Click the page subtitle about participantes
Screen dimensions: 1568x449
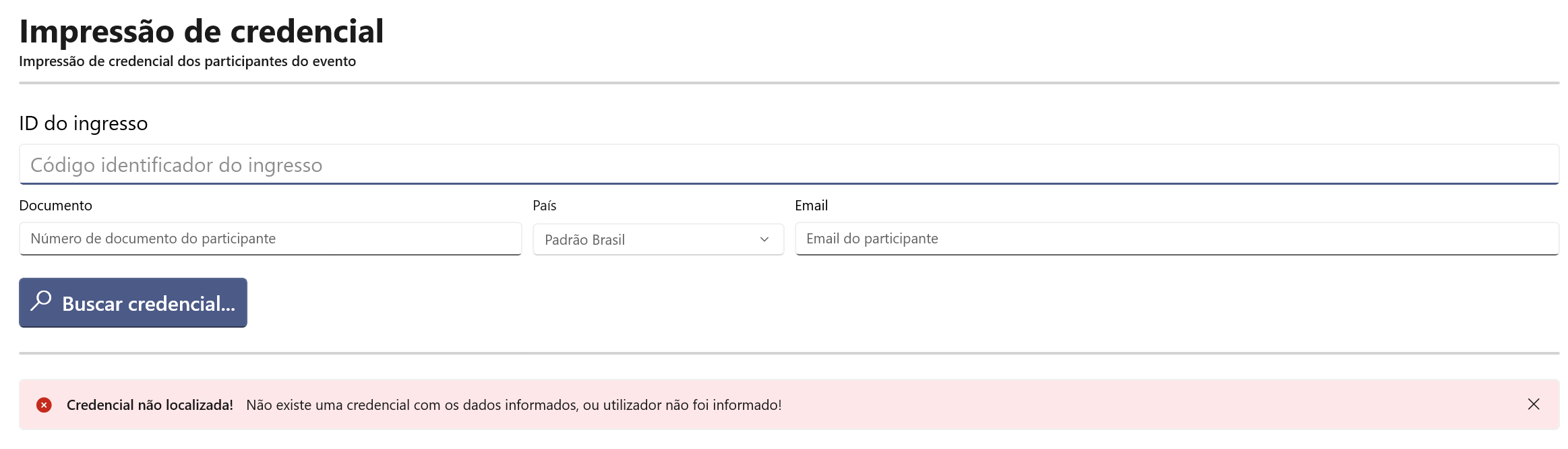tap(187, 61)
